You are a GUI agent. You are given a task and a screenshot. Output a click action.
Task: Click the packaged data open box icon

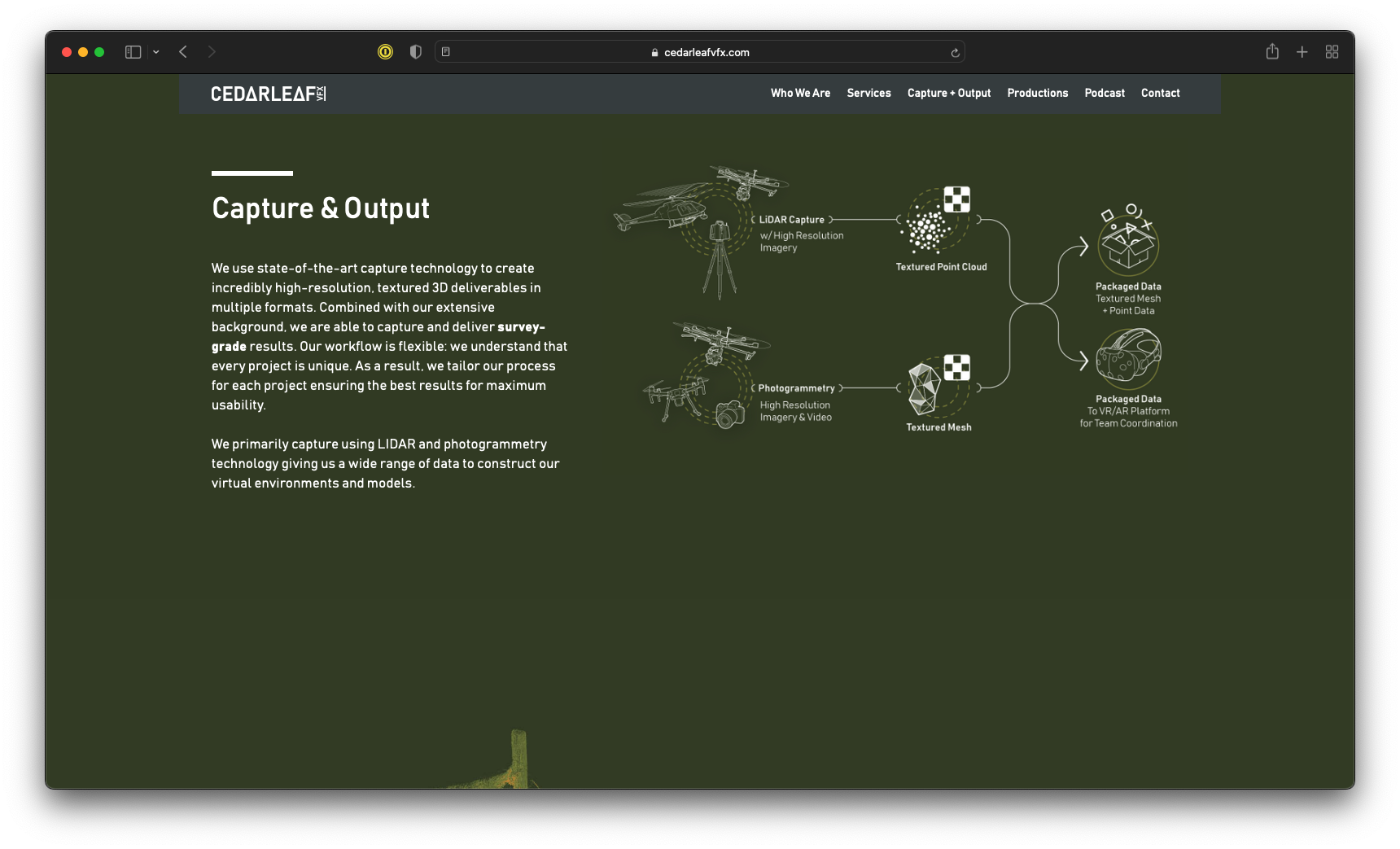(x=1128, y=241)
